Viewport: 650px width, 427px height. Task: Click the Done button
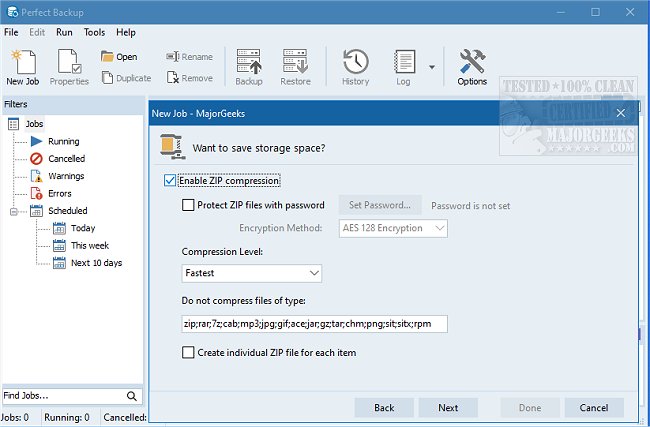click(x=530, y=408)
